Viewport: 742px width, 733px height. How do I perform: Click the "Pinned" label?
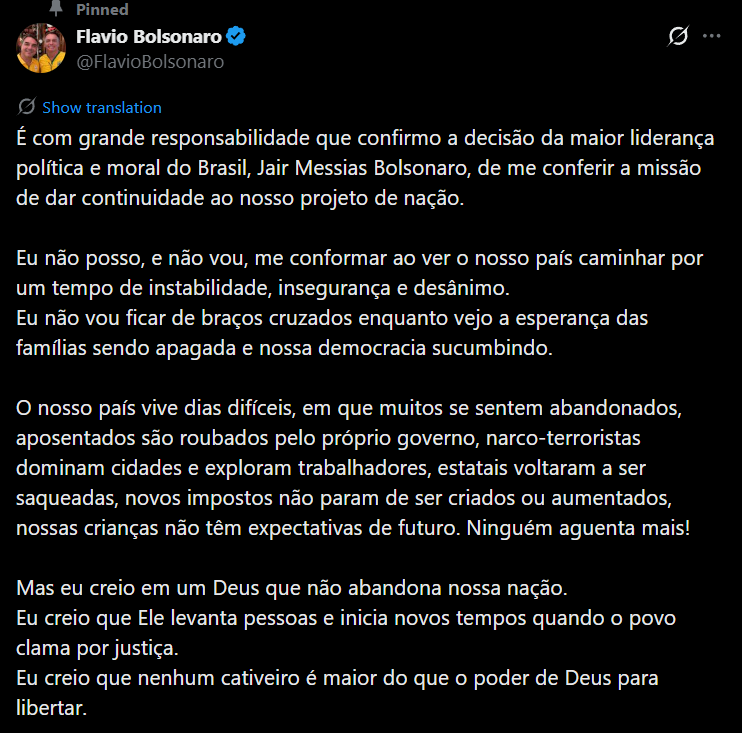pyautogui.click(x=103, y=9)
